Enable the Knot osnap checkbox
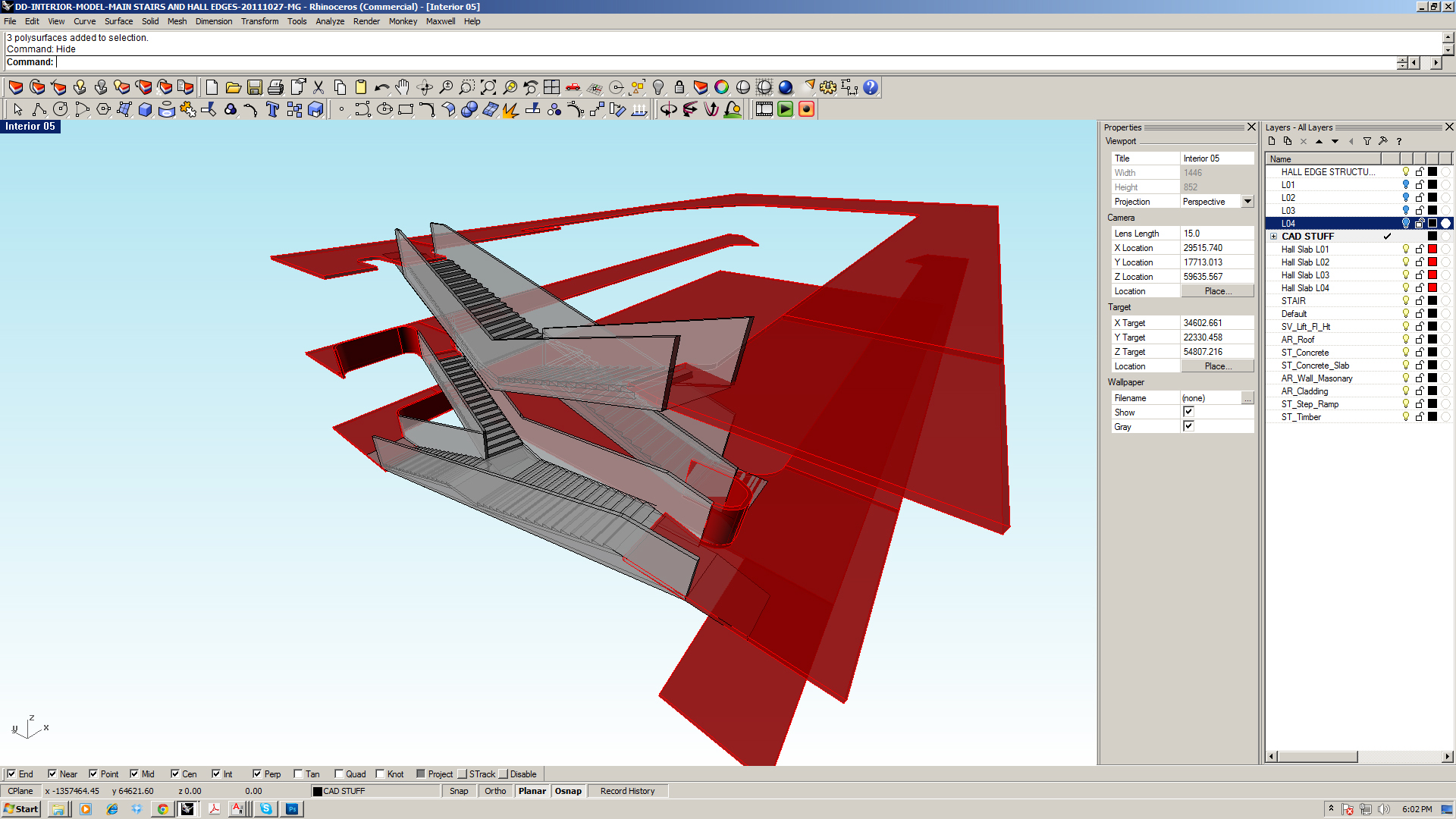Image resolution: width=1456 pixels, height=819 pixels. coord(380,774)
